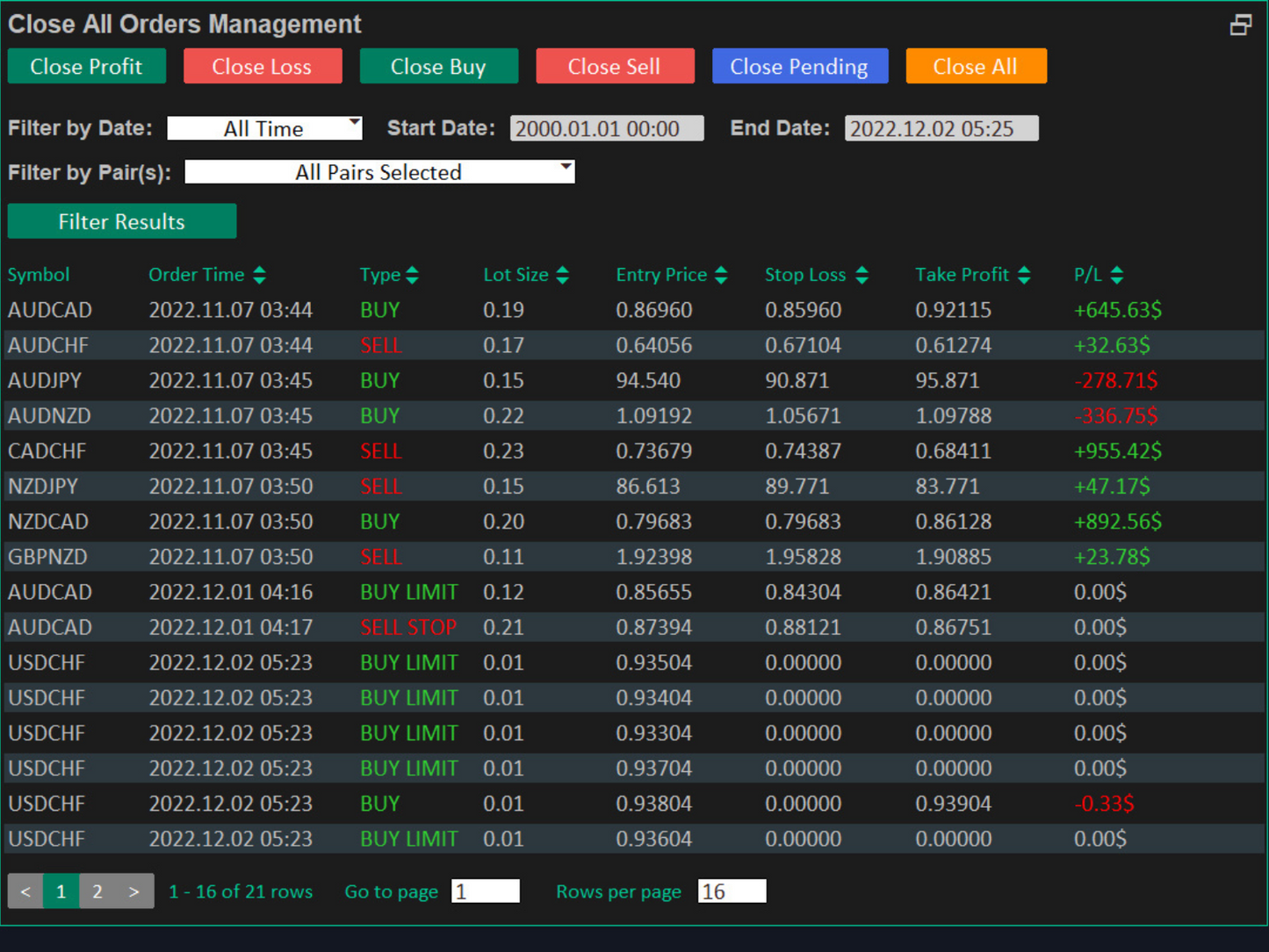
Task: Select page 1 in pagination
Action: point(61,891)
